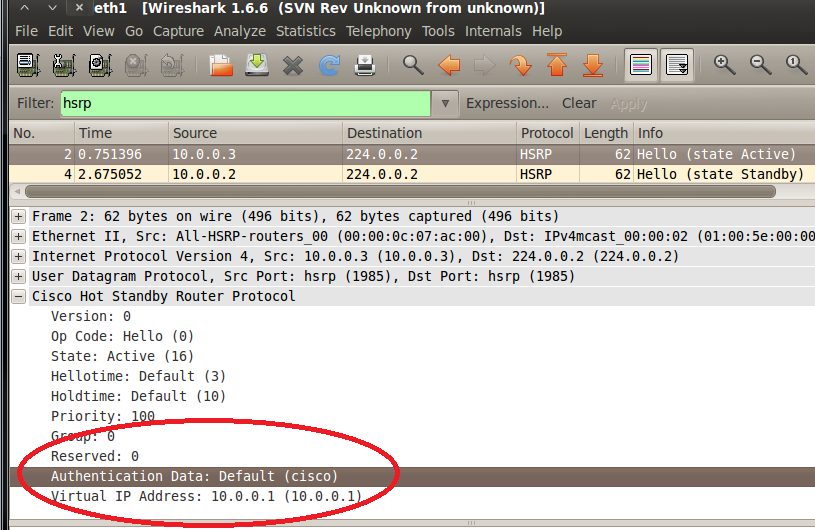Zoom in on packet text
Image resolution: width=815 pixels, height=530 pixels.
(724, 65)
